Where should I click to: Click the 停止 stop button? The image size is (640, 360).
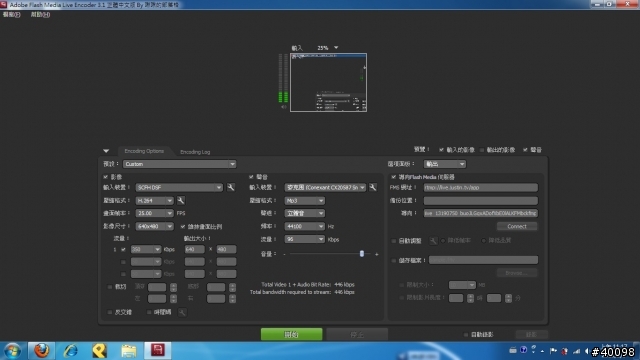tap(357, 335)
